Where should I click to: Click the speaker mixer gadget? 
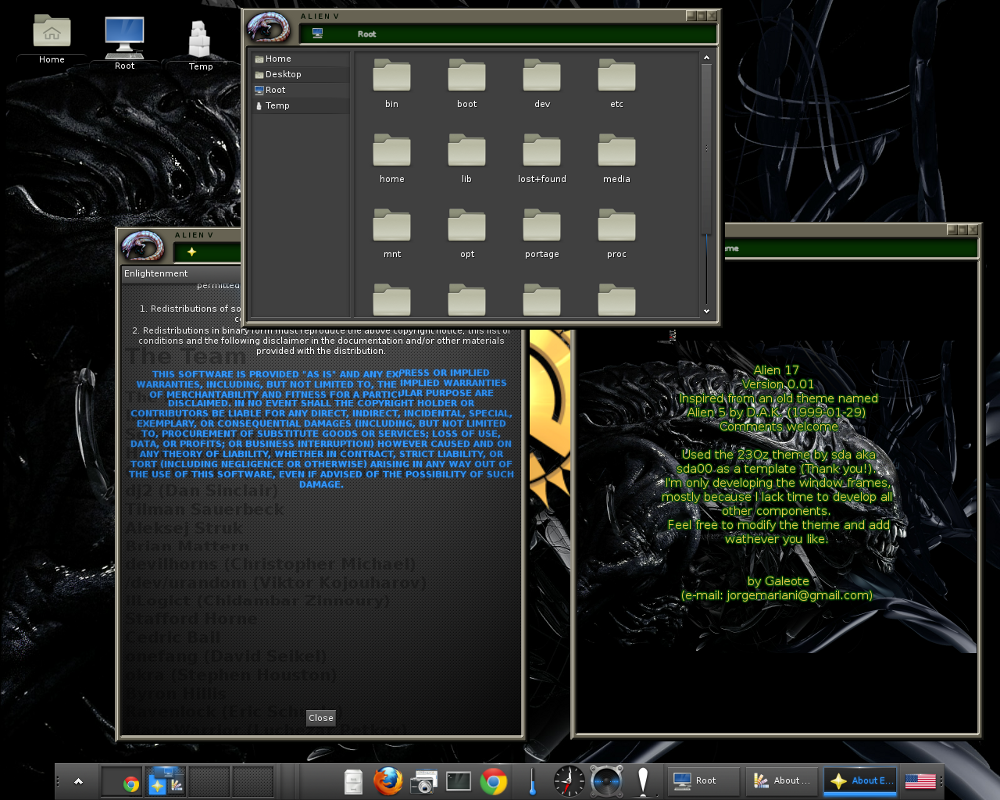tap(606, 781)
